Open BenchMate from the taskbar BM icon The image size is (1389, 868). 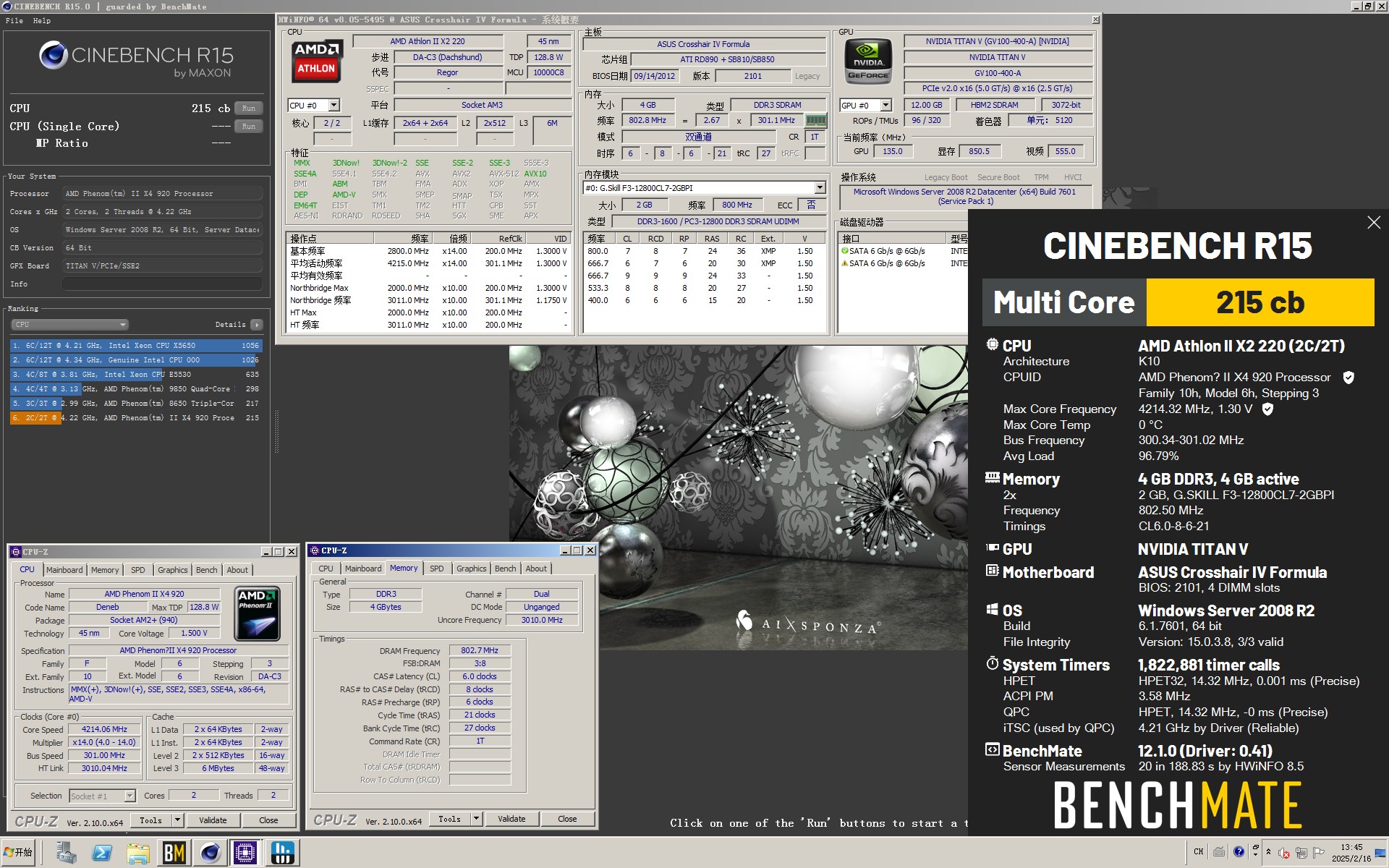174,853
